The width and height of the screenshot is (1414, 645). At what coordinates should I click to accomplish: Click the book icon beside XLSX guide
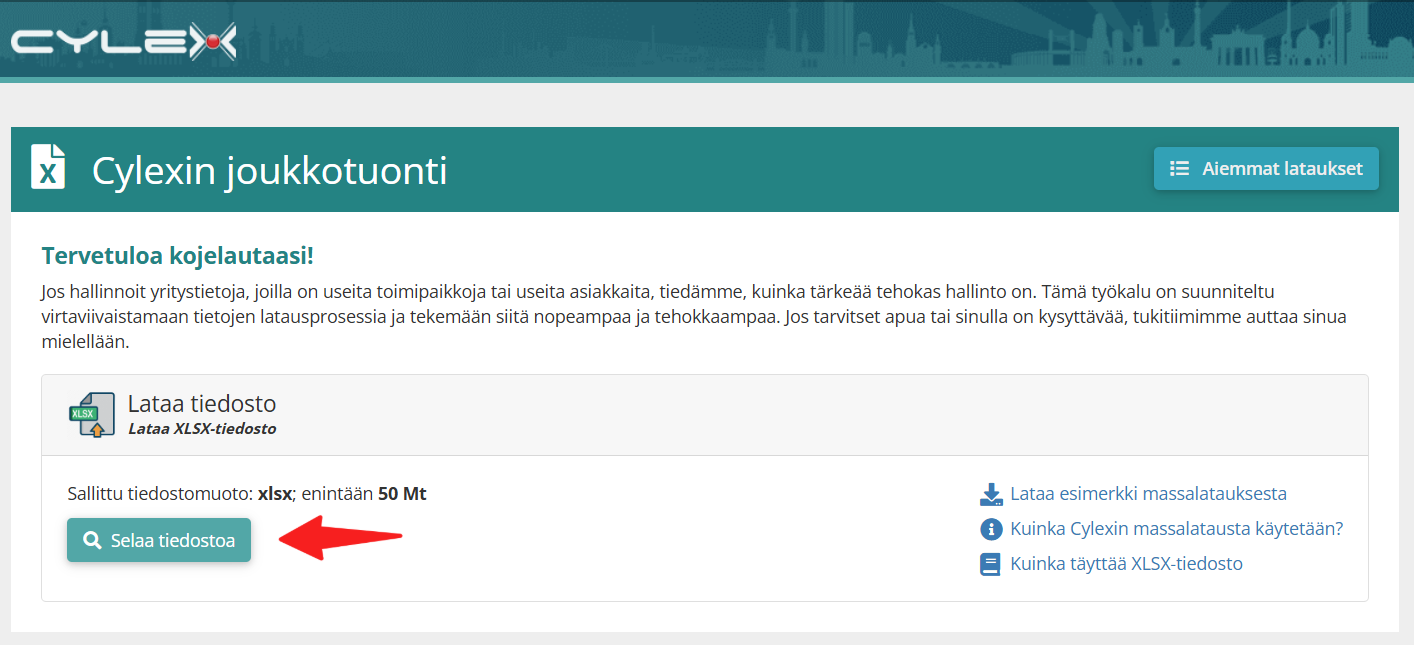[x=991, y=564]
